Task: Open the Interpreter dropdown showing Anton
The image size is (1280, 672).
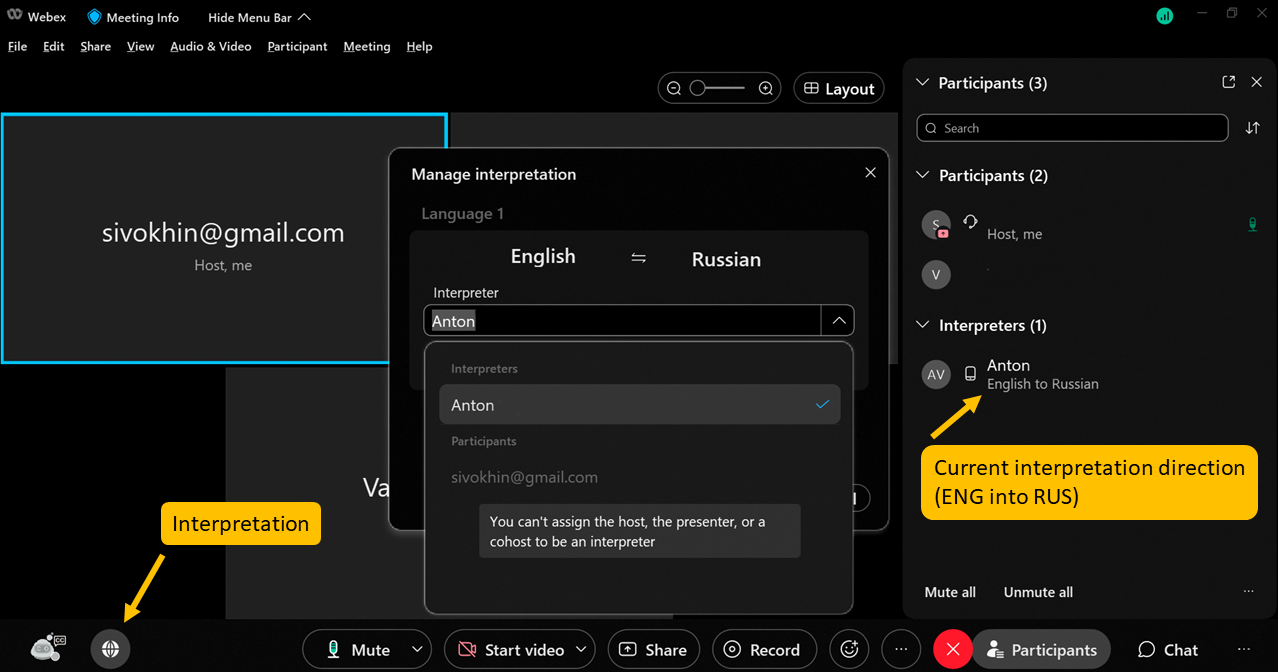Action: tap(839, 320)
